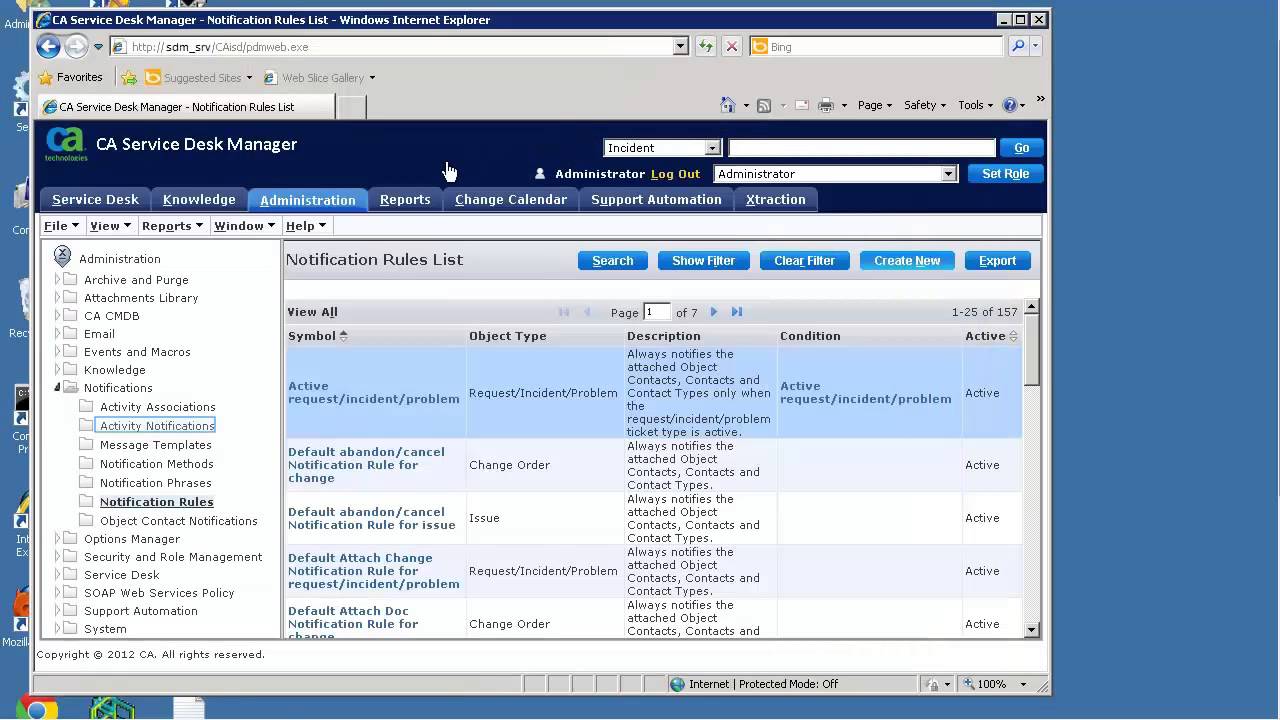Open the File menu
Screen dimensions: 1280x720
point(61,226)
